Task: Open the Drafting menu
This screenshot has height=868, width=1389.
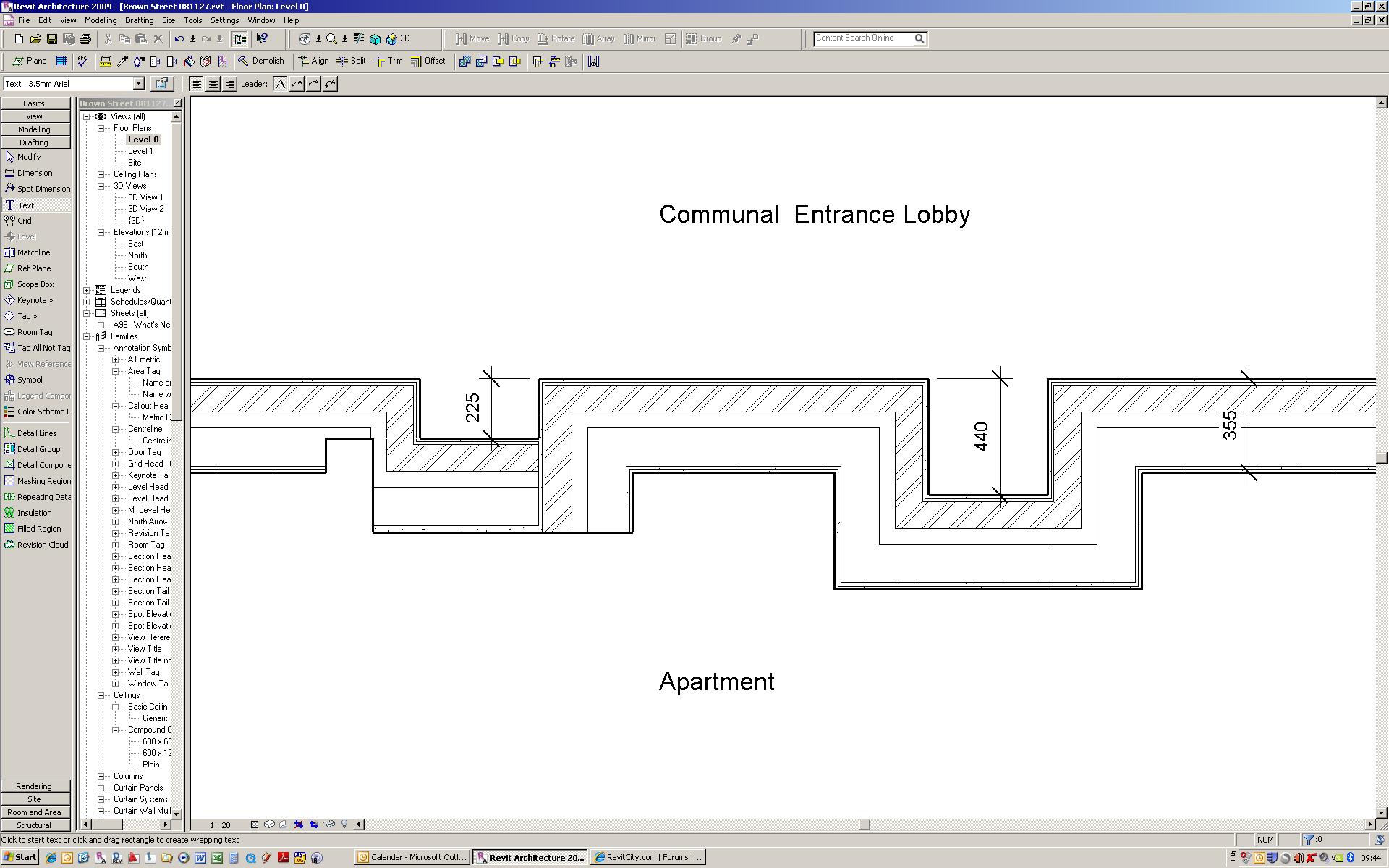Action: (139, 20)
